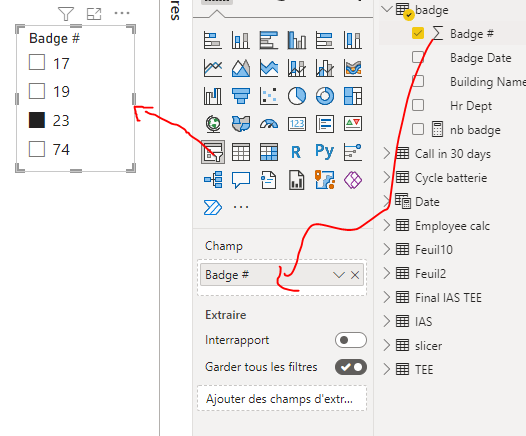Expand the Employee calc table
The image size is (526, 436).
[387, 225]
